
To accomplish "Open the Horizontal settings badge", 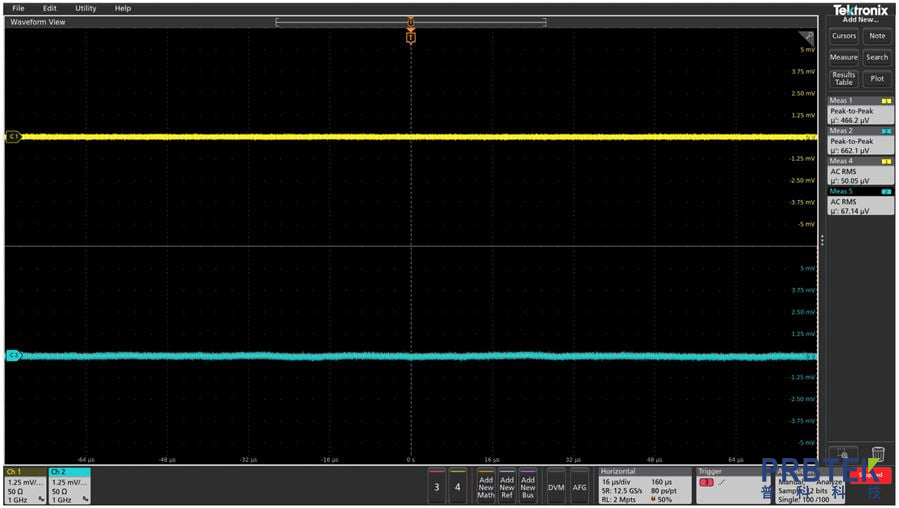I will tap(644, 485).
